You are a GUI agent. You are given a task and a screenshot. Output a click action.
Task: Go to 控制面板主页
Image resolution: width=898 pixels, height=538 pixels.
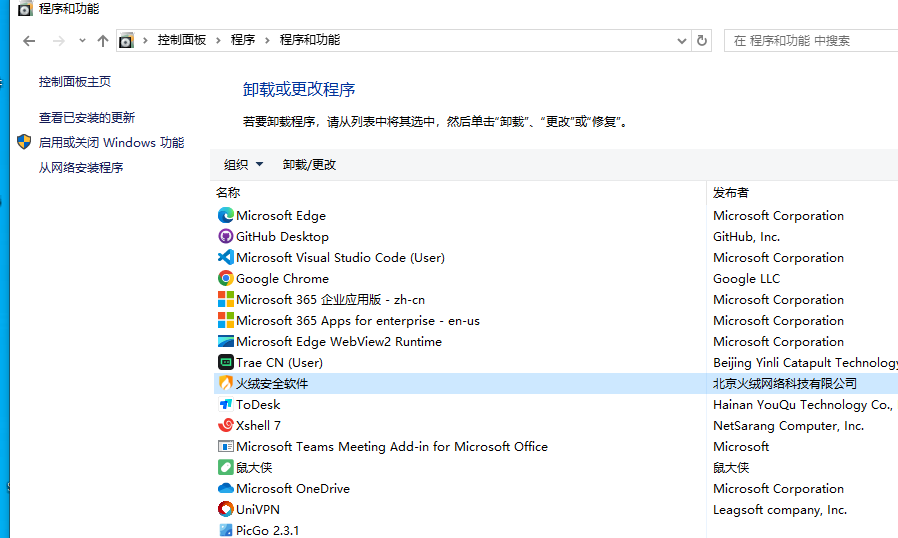(75, 82)
